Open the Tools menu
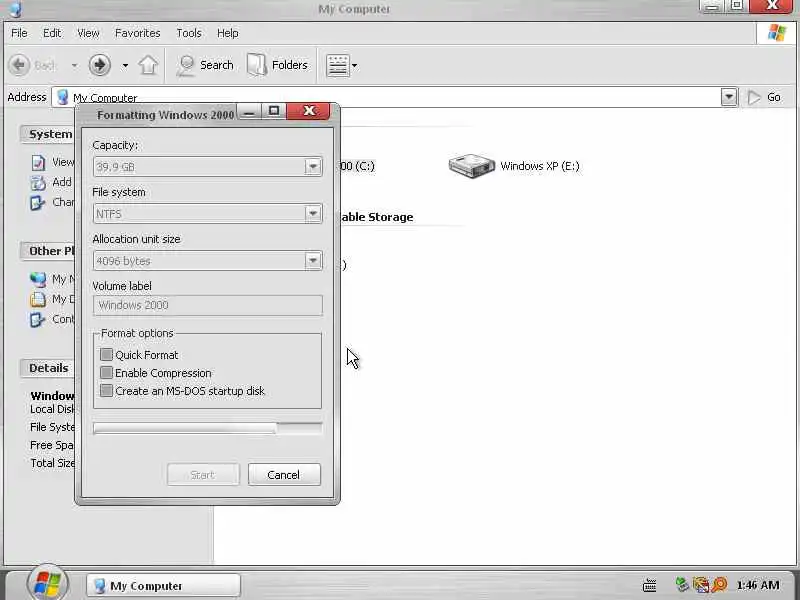The width and height of the screenshot is (800, 600). [189, 33]
